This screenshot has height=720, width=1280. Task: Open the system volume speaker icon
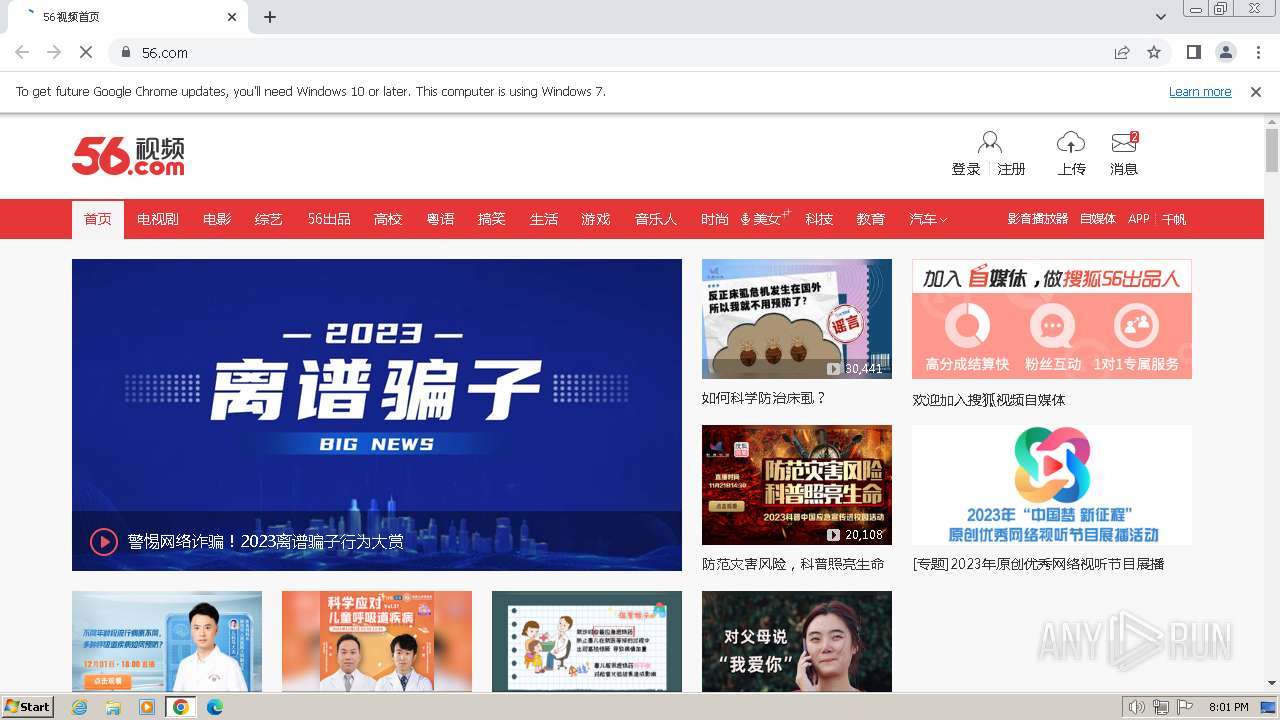[1136, 707]
